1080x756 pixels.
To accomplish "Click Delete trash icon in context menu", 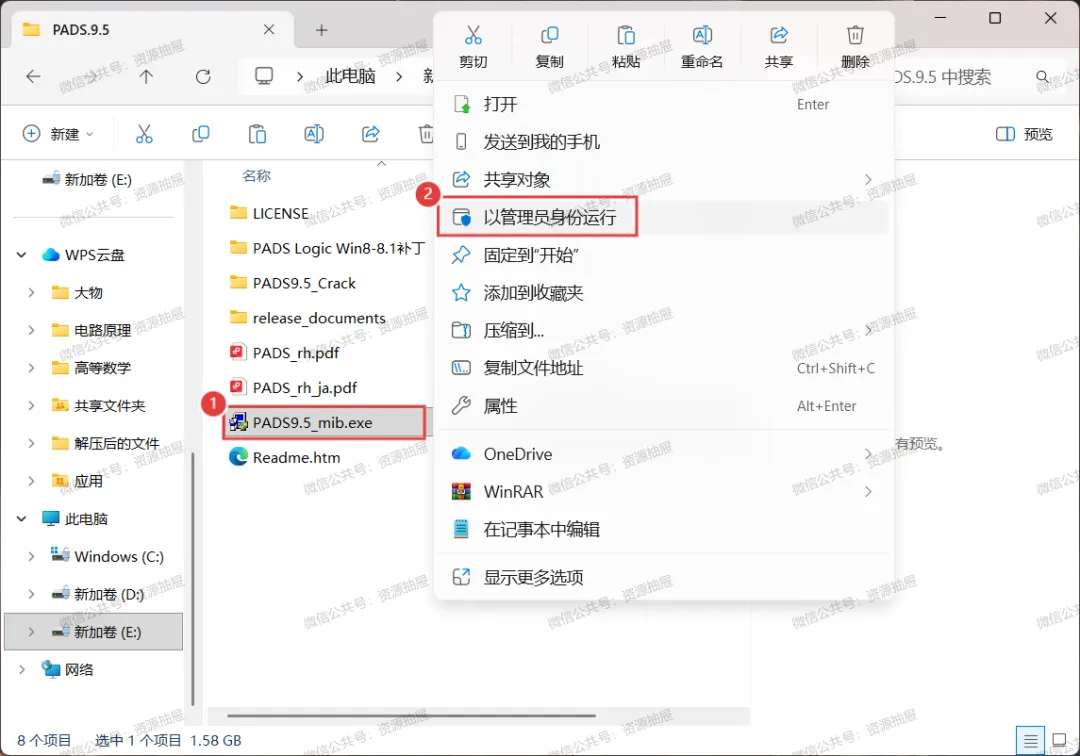I will tap(855, 46).
